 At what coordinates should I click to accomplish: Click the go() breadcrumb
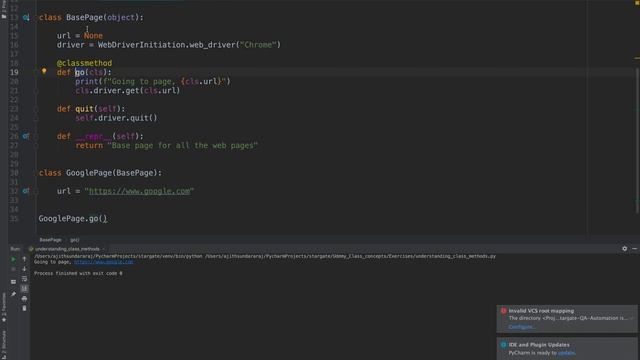click(x=75, y=240)
